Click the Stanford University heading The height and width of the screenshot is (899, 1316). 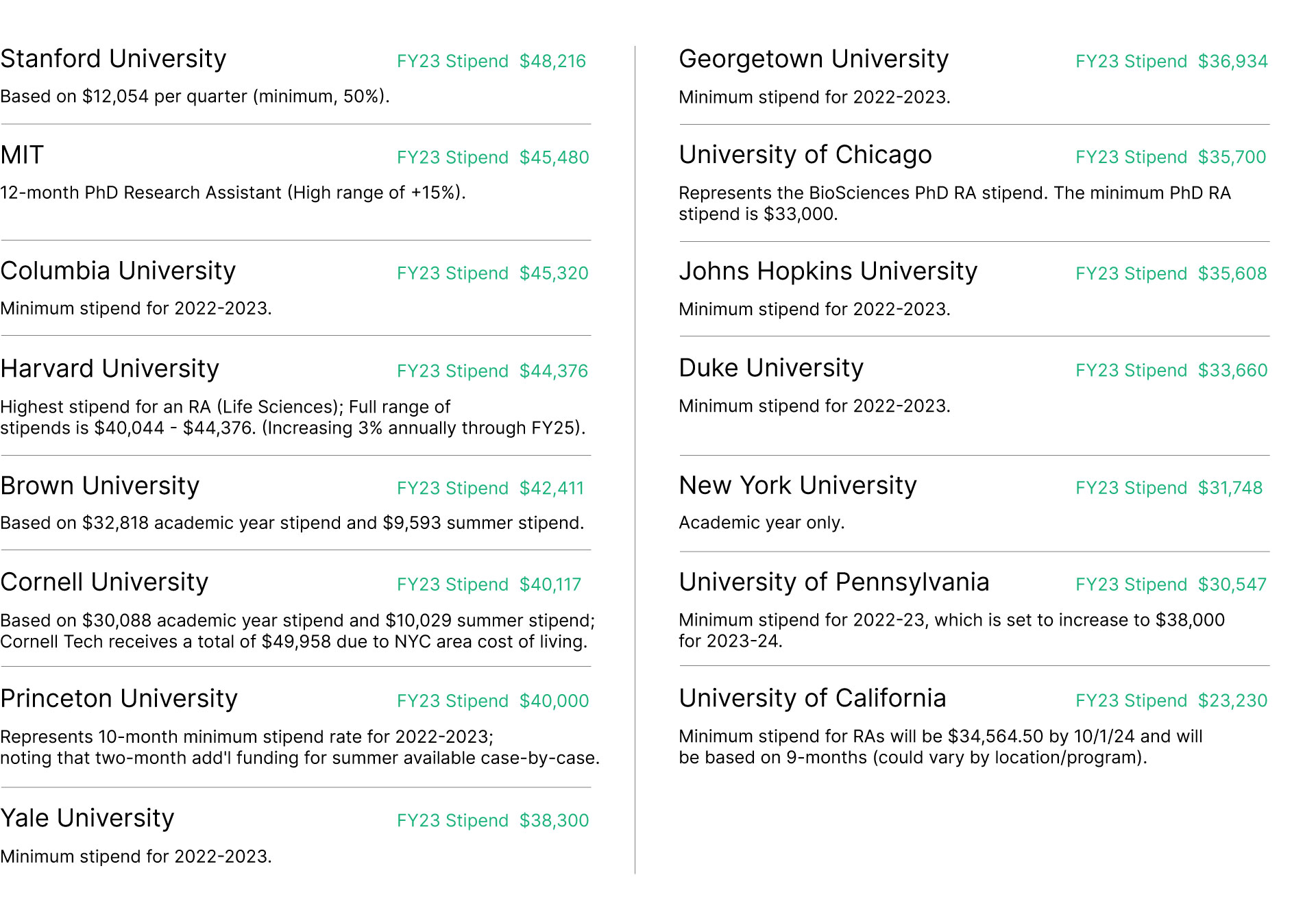point(113,59)
